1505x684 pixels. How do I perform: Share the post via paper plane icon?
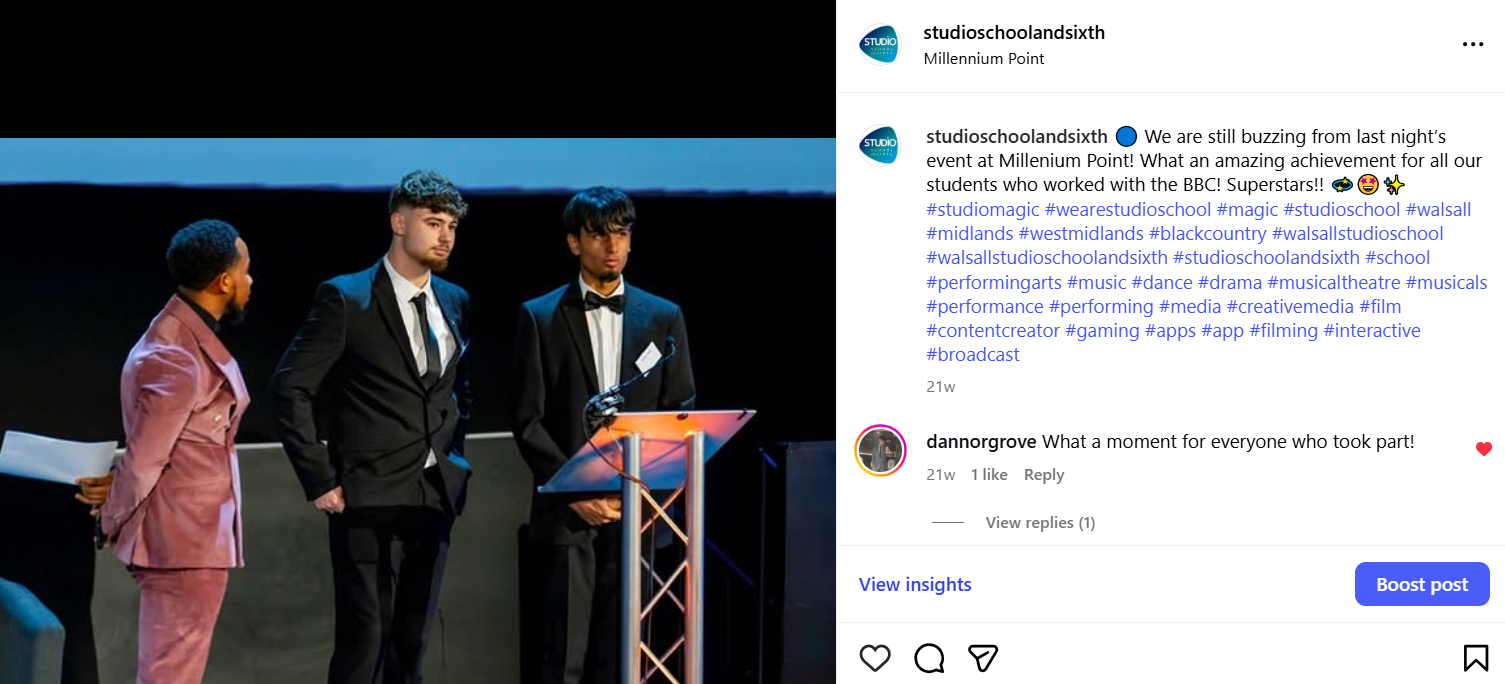click(983, 657)
